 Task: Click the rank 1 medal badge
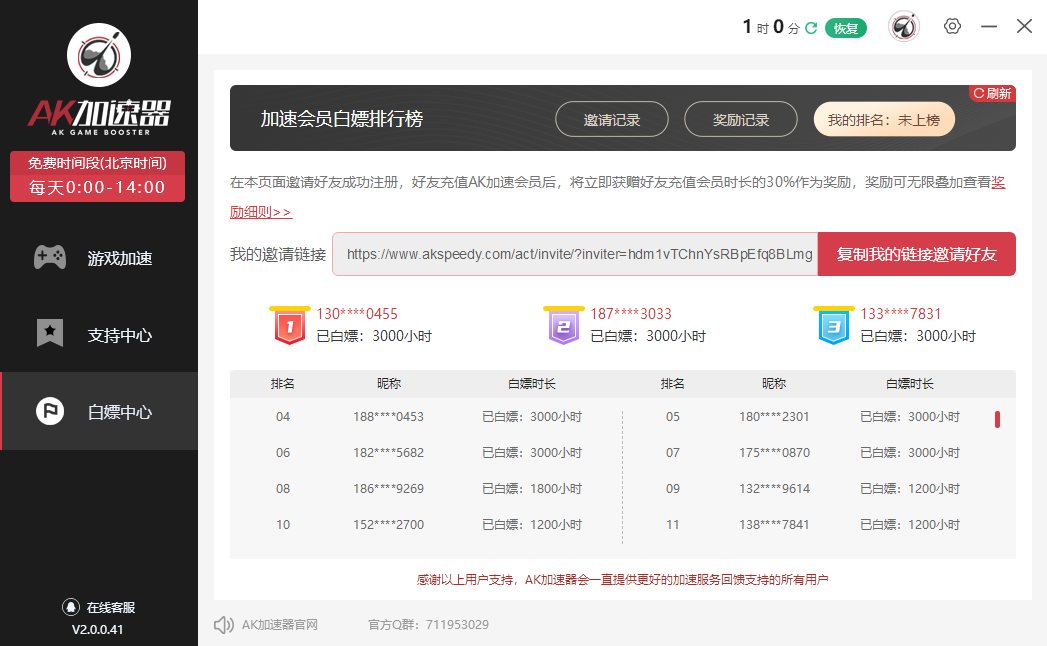tap(289, 326)
